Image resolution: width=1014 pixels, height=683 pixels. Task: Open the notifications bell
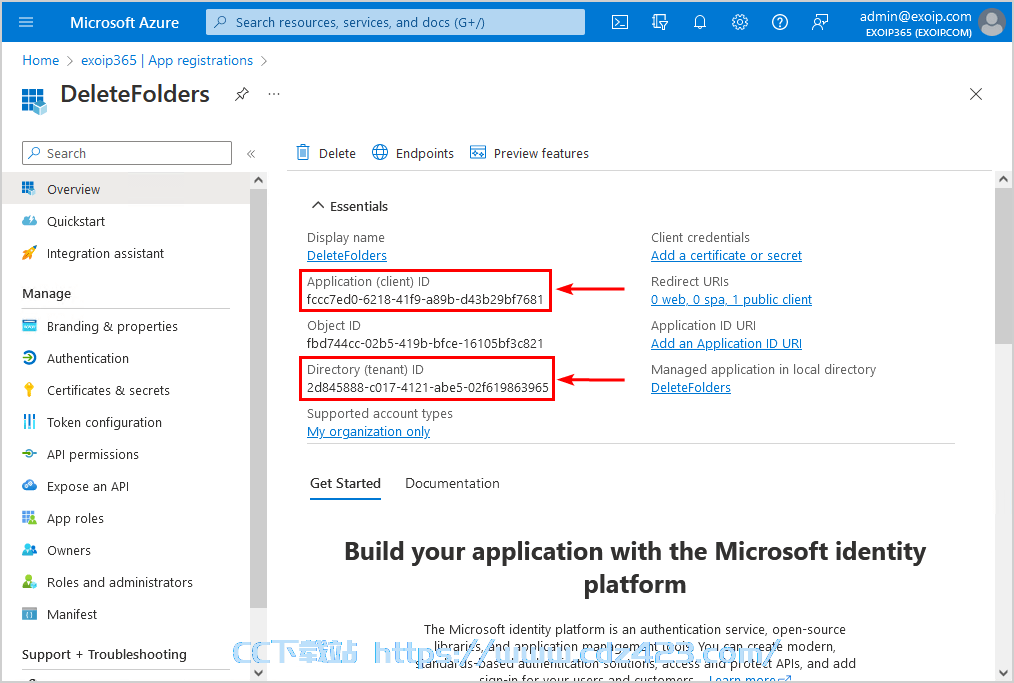click(x=700, y=23)
